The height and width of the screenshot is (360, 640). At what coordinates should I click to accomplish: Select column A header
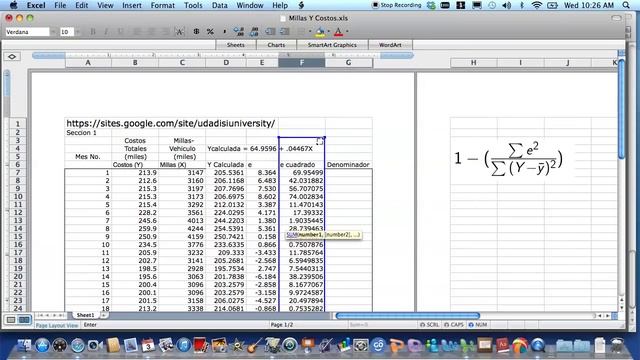point(88,62)
